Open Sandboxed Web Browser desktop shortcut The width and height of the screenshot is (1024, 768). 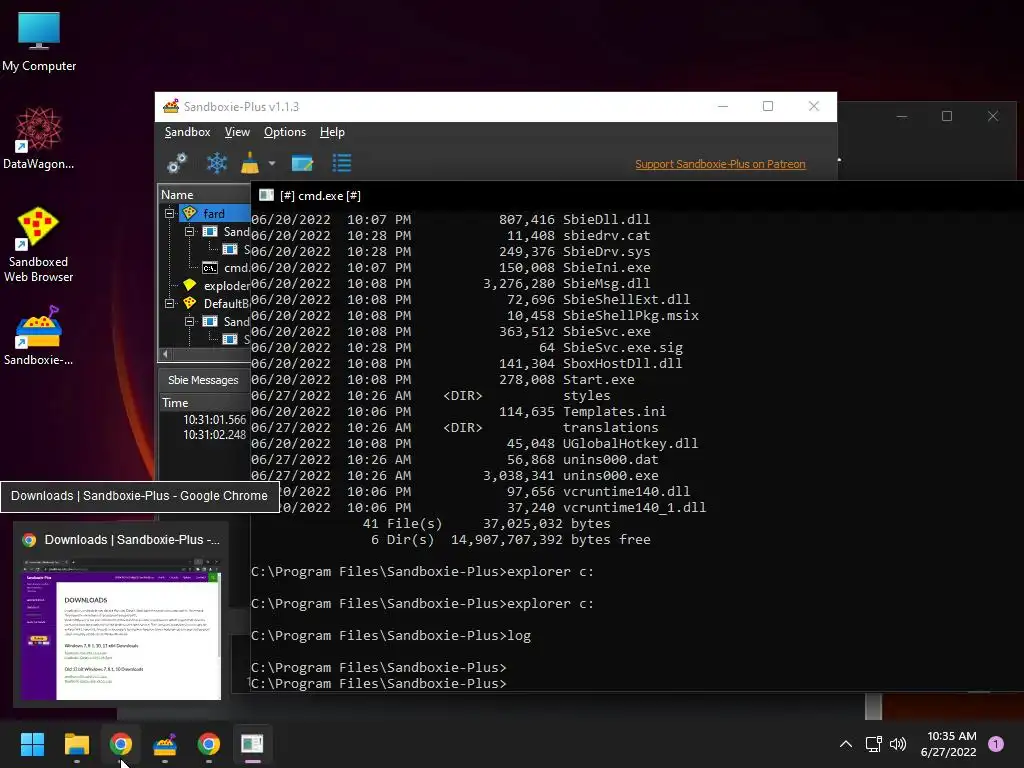point(39,245)
